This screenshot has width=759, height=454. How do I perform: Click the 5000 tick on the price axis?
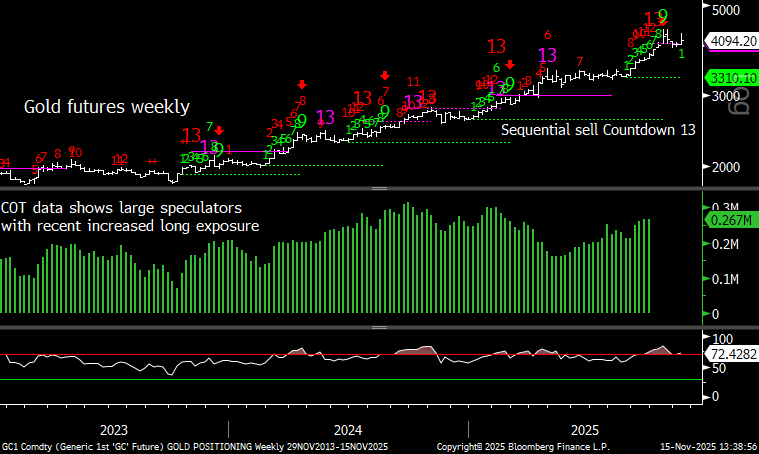725,11
